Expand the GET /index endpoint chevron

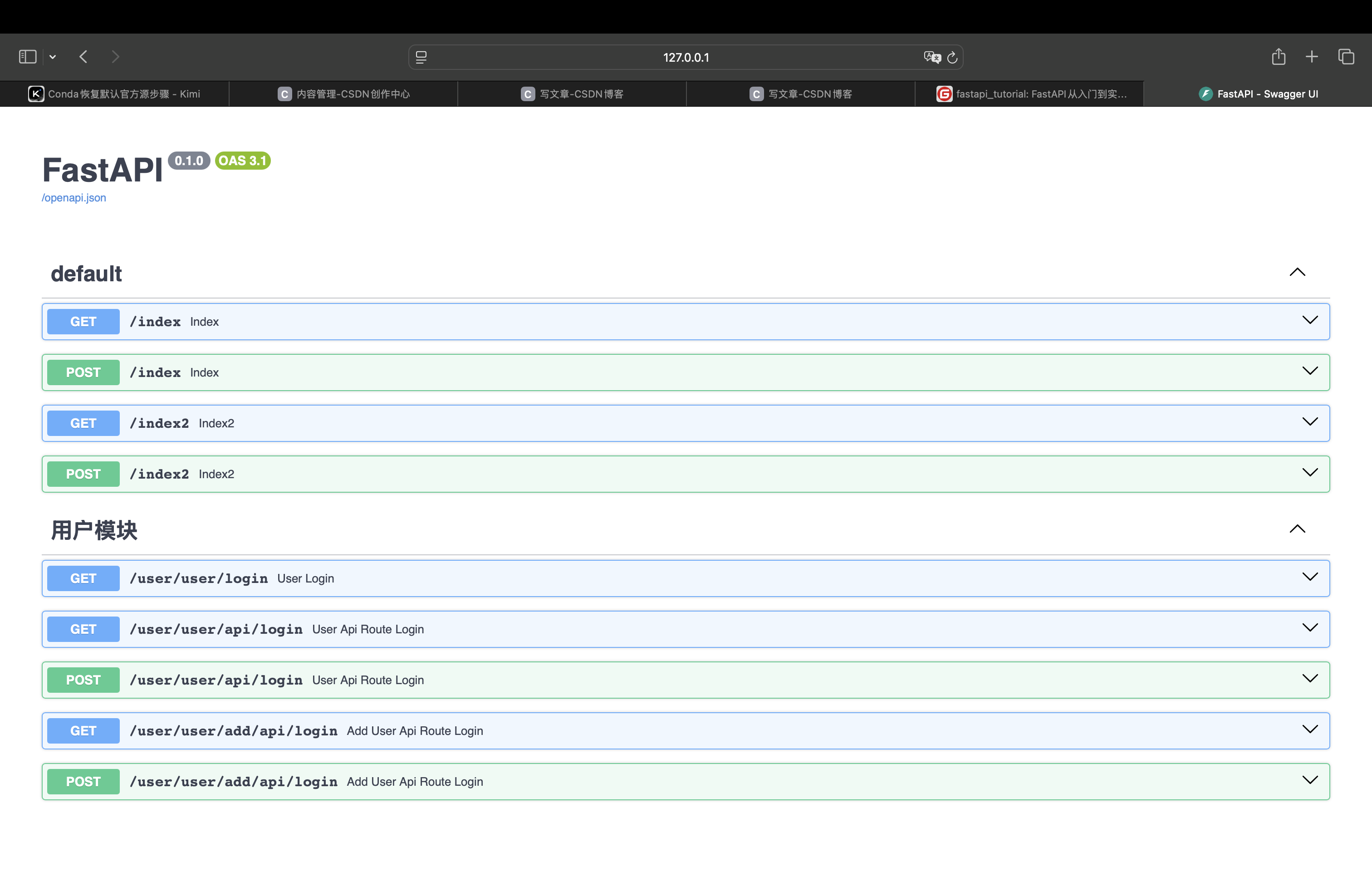[1310, 320]
